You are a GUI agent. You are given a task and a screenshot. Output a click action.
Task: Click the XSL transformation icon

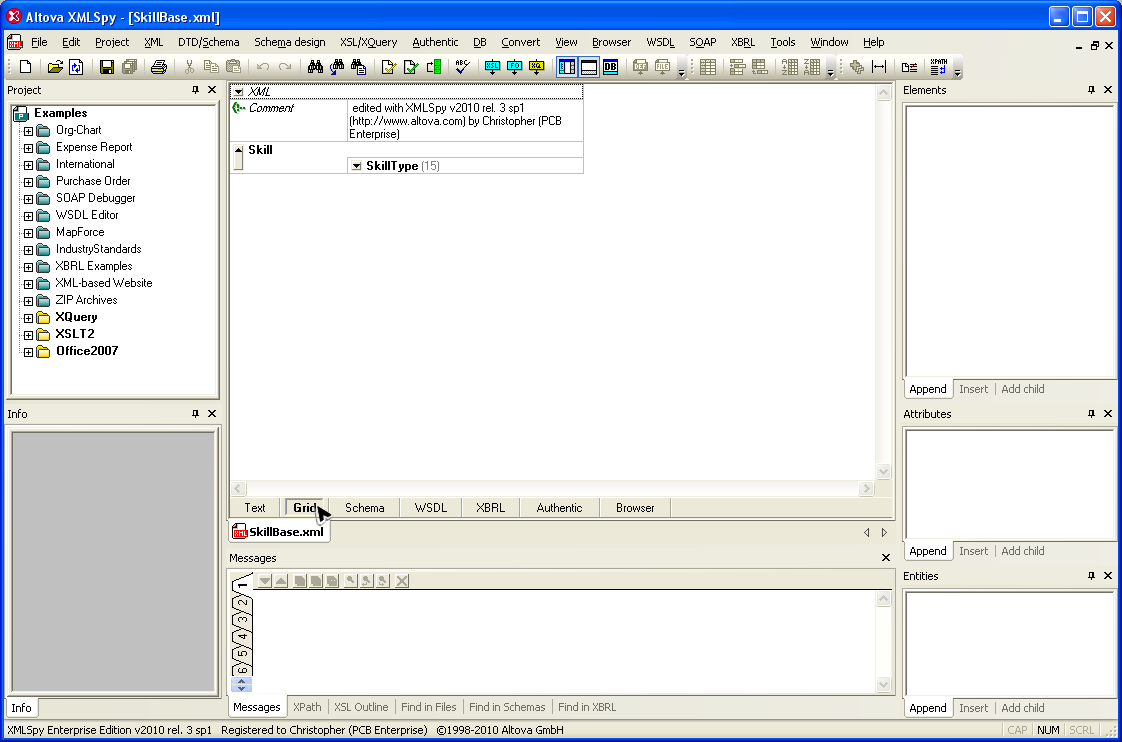point(492,67)
